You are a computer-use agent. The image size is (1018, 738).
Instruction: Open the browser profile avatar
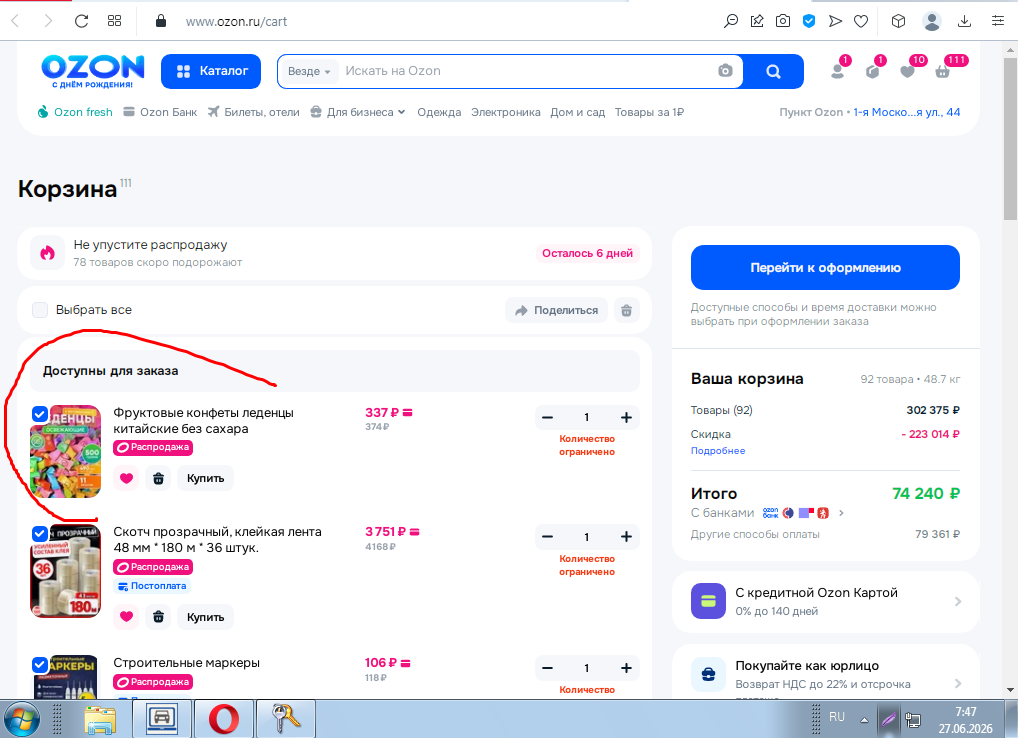pos(932,21)
